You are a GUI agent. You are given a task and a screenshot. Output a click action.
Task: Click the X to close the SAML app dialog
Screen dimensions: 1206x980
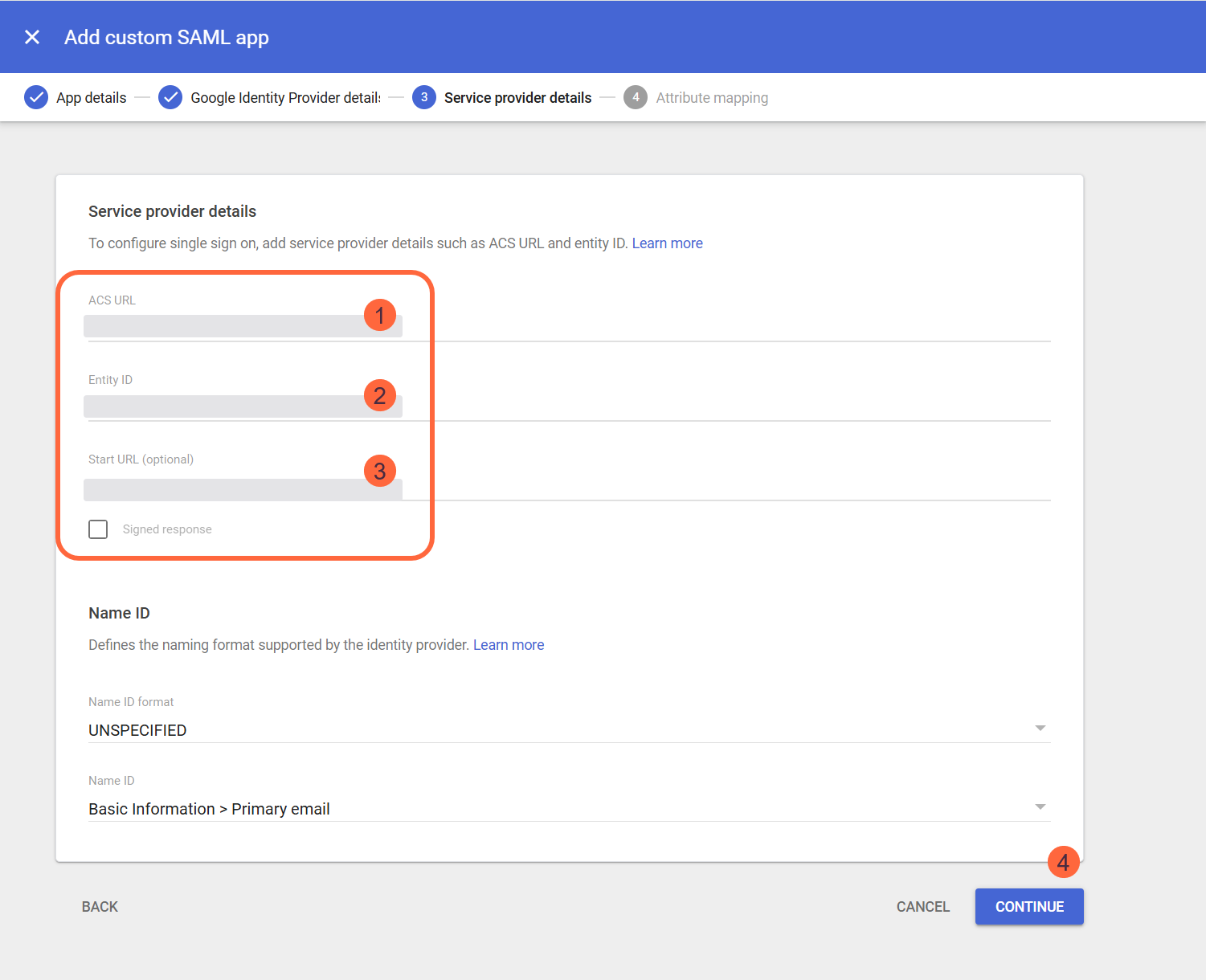click(31, 36)
